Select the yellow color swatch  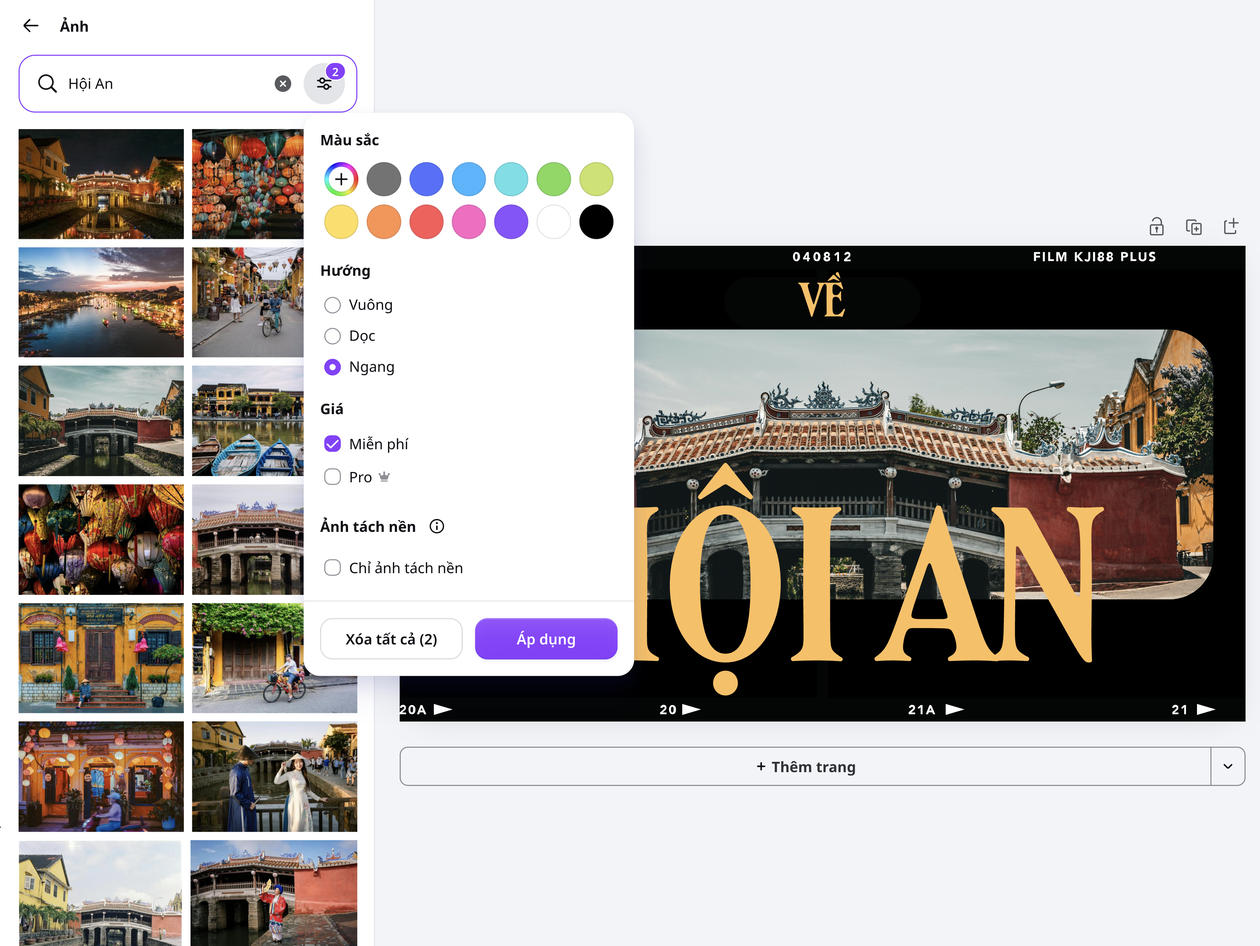(x=341, y=222)
